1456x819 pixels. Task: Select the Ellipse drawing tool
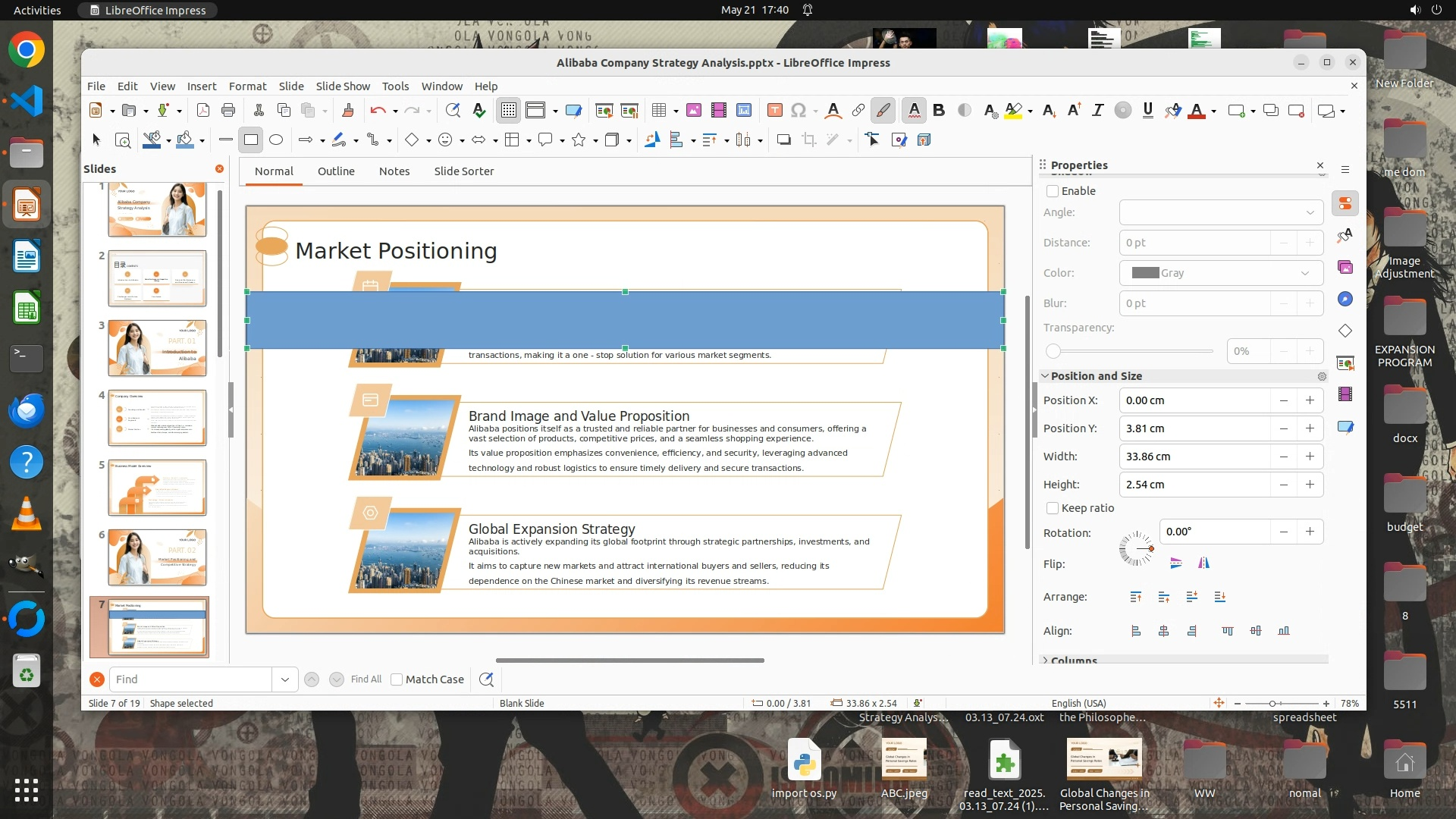tap(276, 140)
